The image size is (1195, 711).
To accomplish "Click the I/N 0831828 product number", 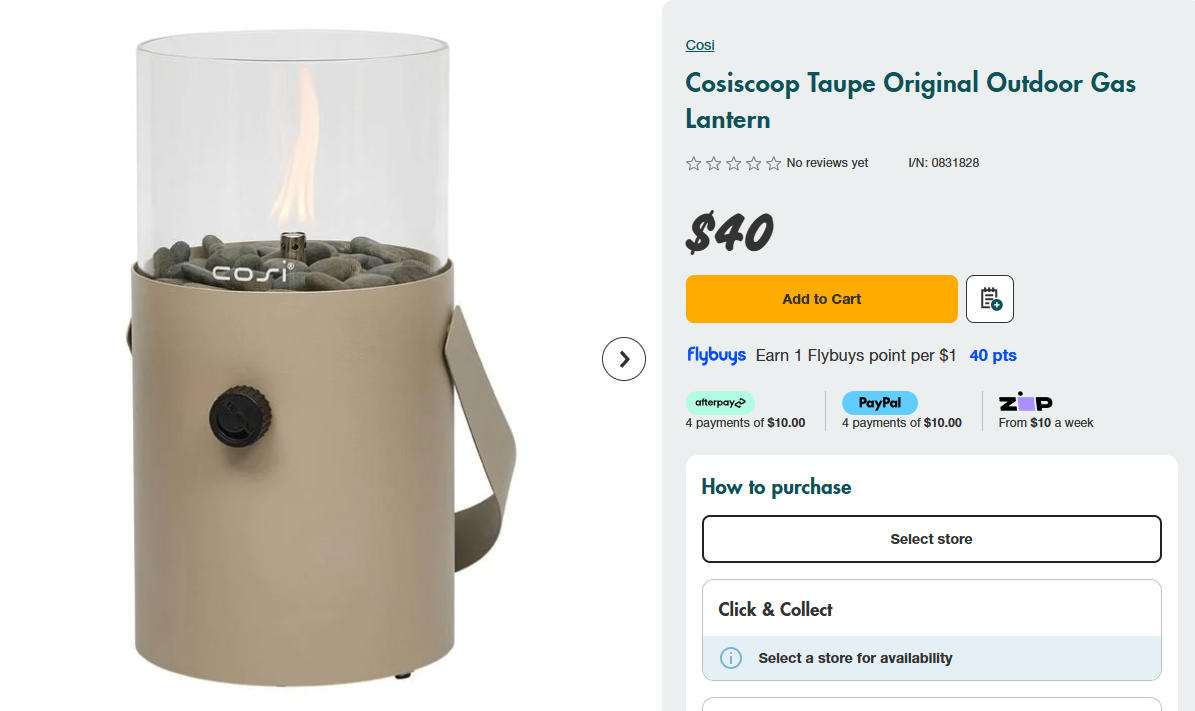I will click(944, 162).
